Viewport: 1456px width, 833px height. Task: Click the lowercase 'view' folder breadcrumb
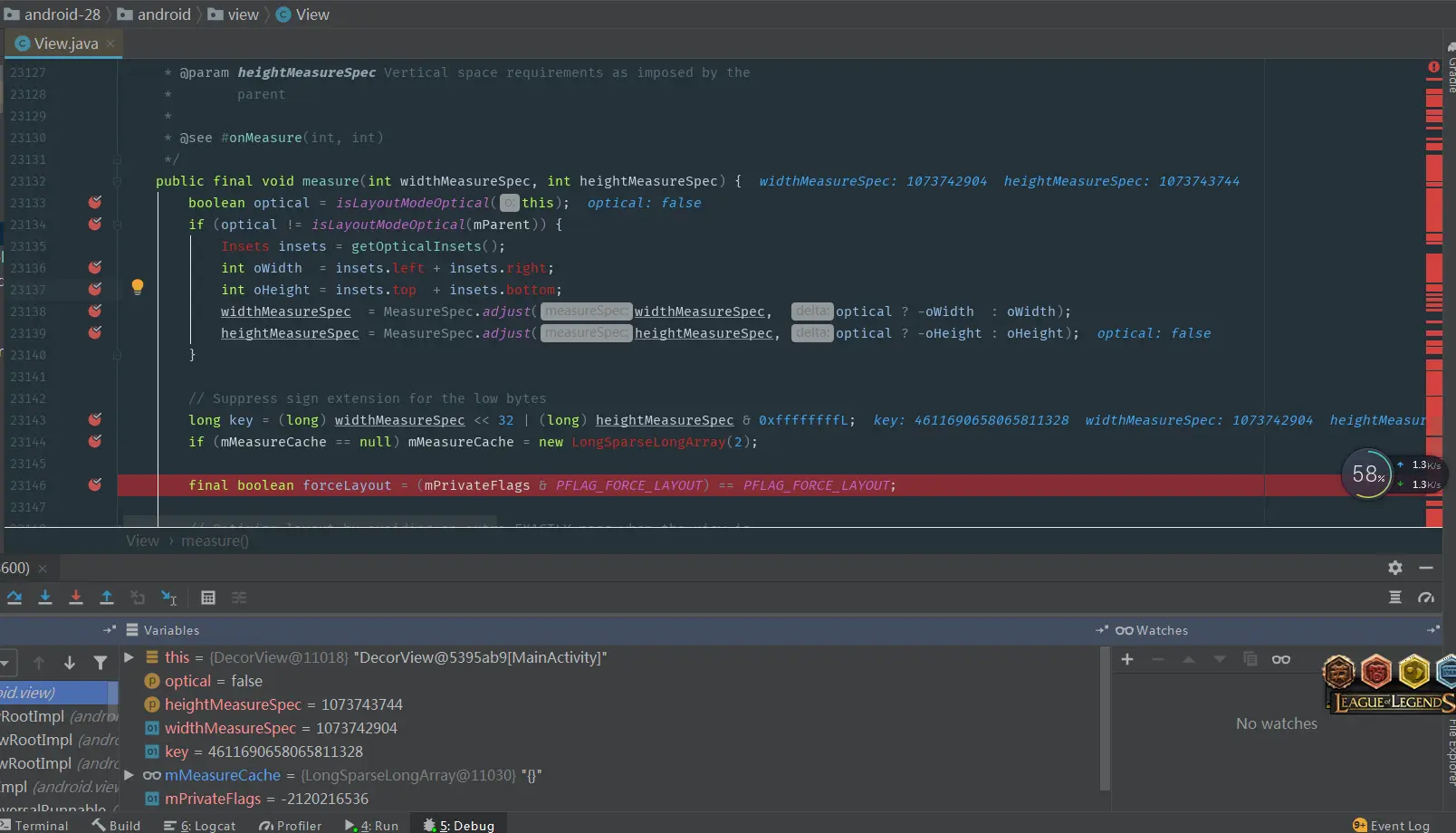(234, 14)
